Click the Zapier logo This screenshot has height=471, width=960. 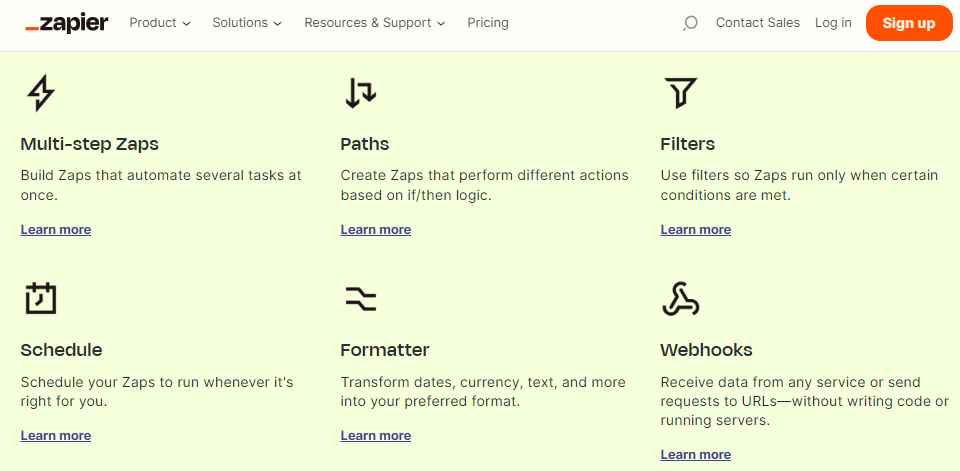tap(67, 23)
